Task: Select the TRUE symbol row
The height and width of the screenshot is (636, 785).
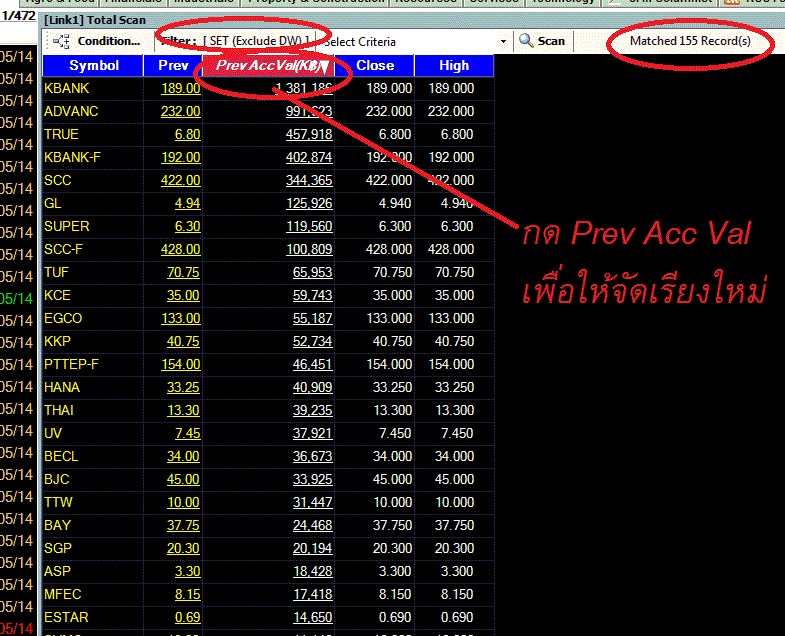Action: [61, 135]
